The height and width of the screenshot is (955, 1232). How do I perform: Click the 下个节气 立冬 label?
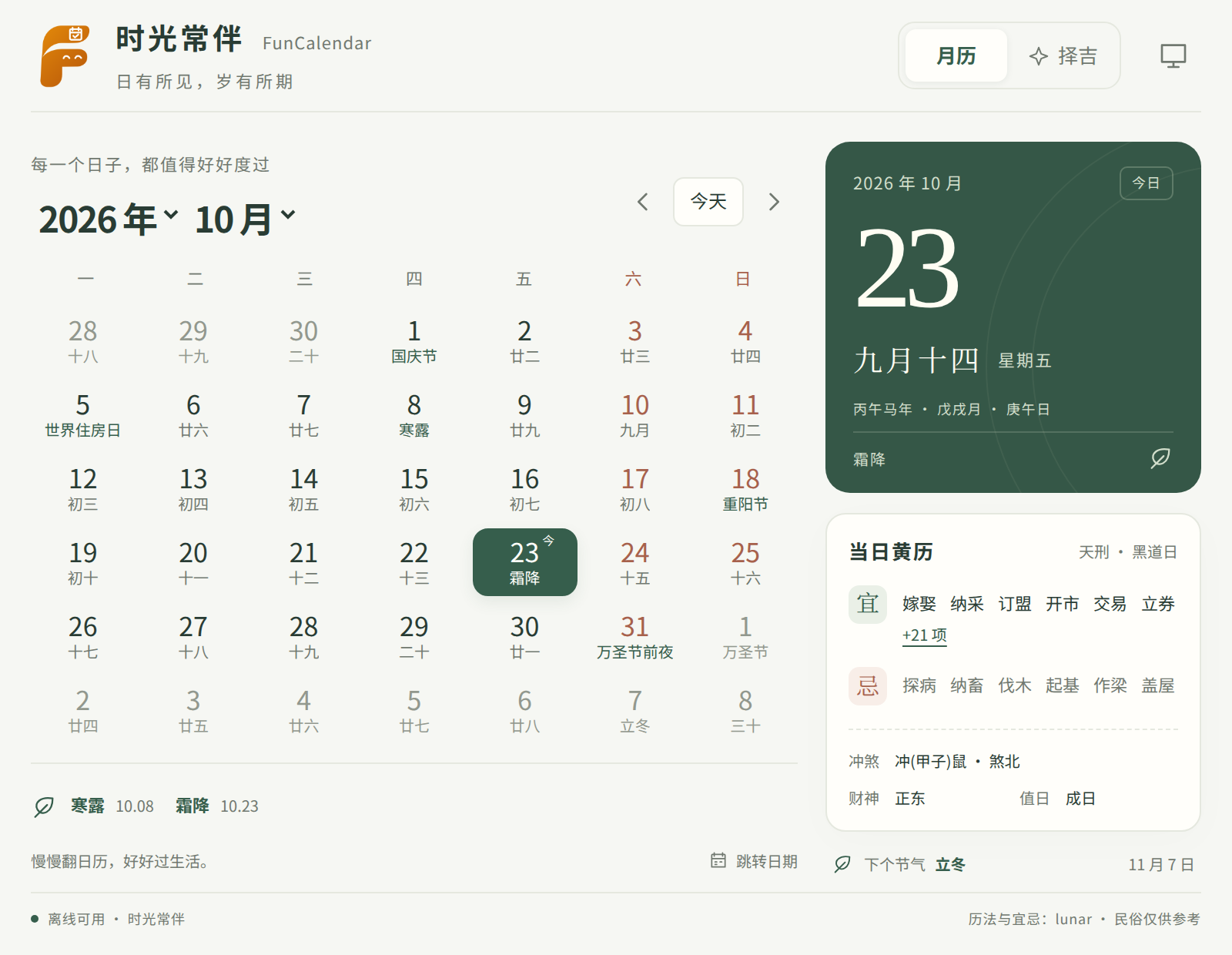[x=915, y=865]
